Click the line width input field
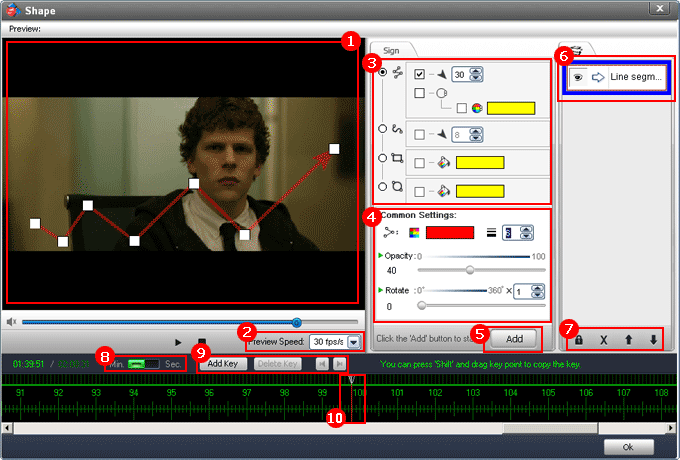This screenshot has width=680, height=460. (x=511, y=233)
